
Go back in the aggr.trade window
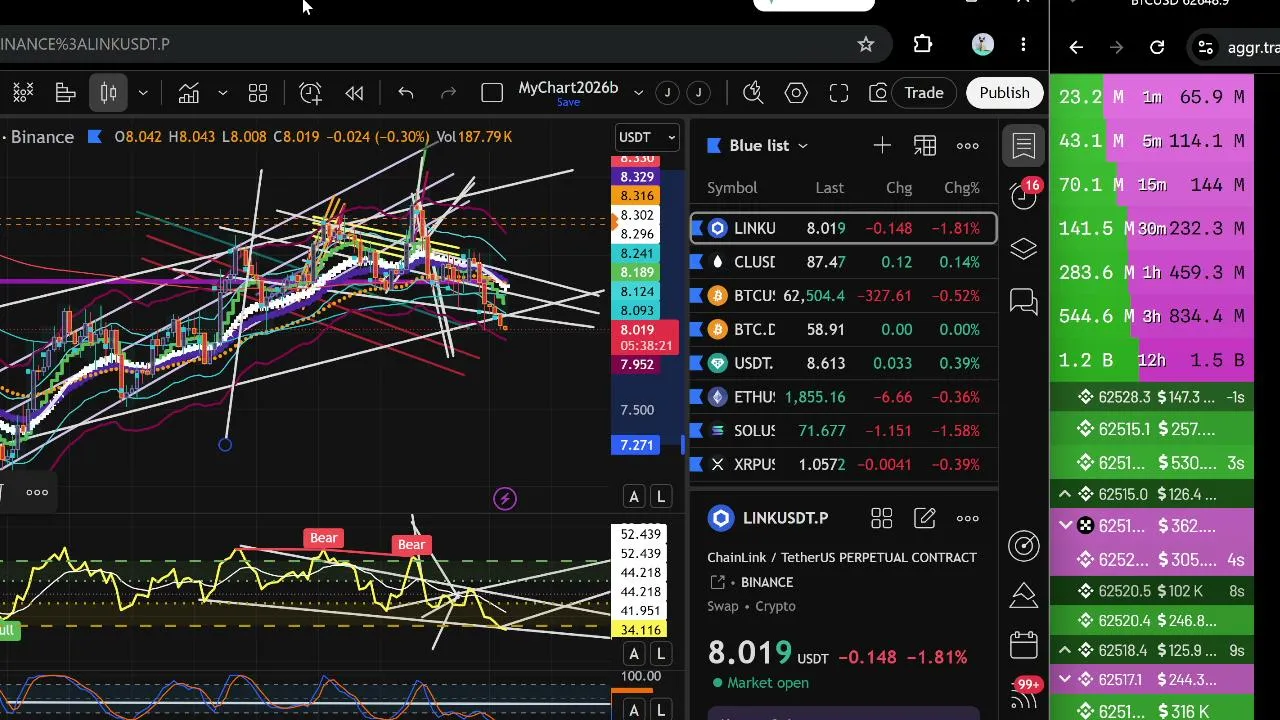point(1076,47)
